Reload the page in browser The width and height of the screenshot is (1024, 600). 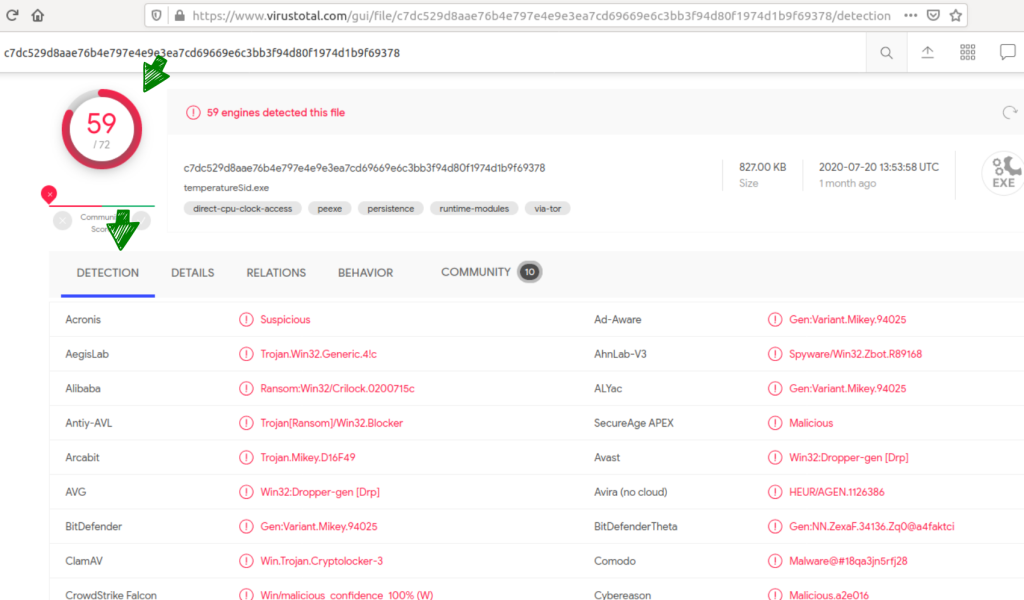pyautogui.click(x=11, y=16)
